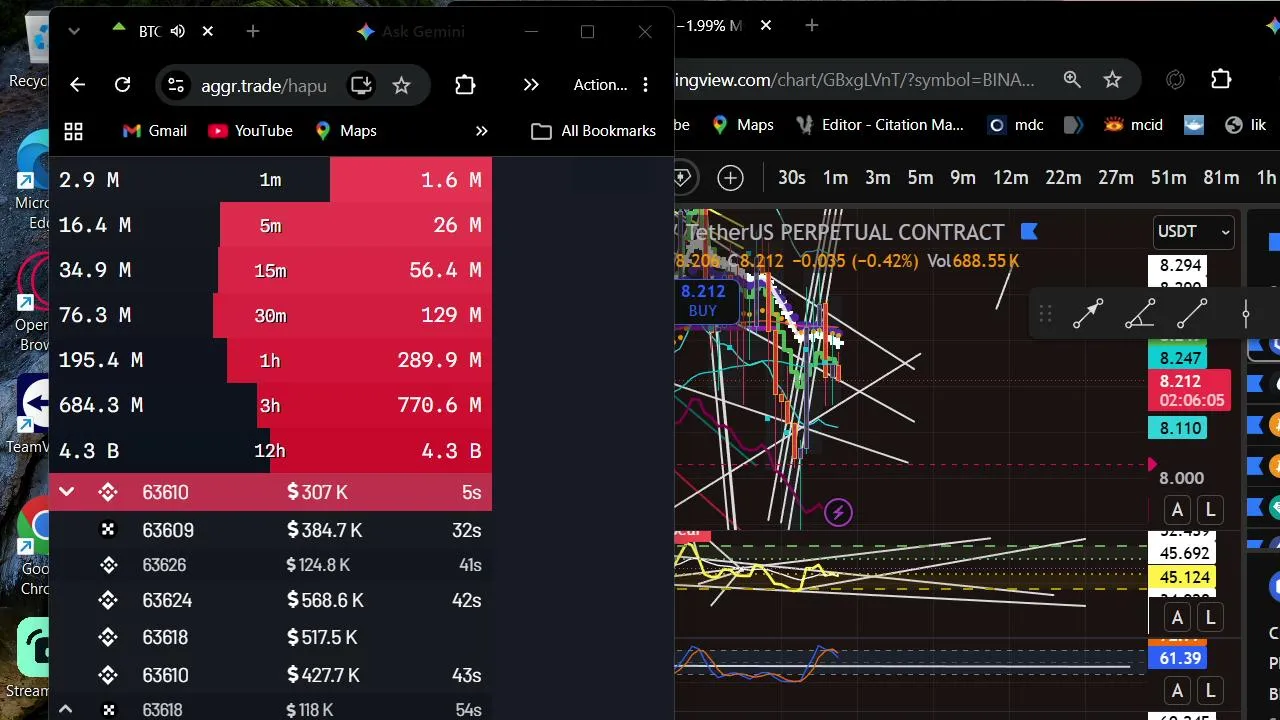Install app icon in aggr.trade address bar
The width and height of the screenshot is (1280, 720).
(x=361, y=85)
